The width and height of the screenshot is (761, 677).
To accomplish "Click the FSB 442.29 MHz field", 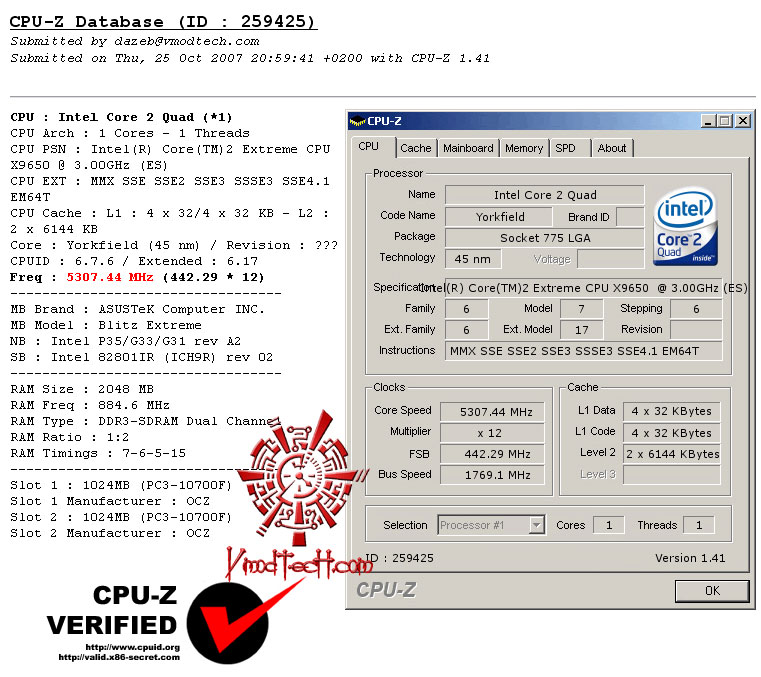I will click(492, 454).
